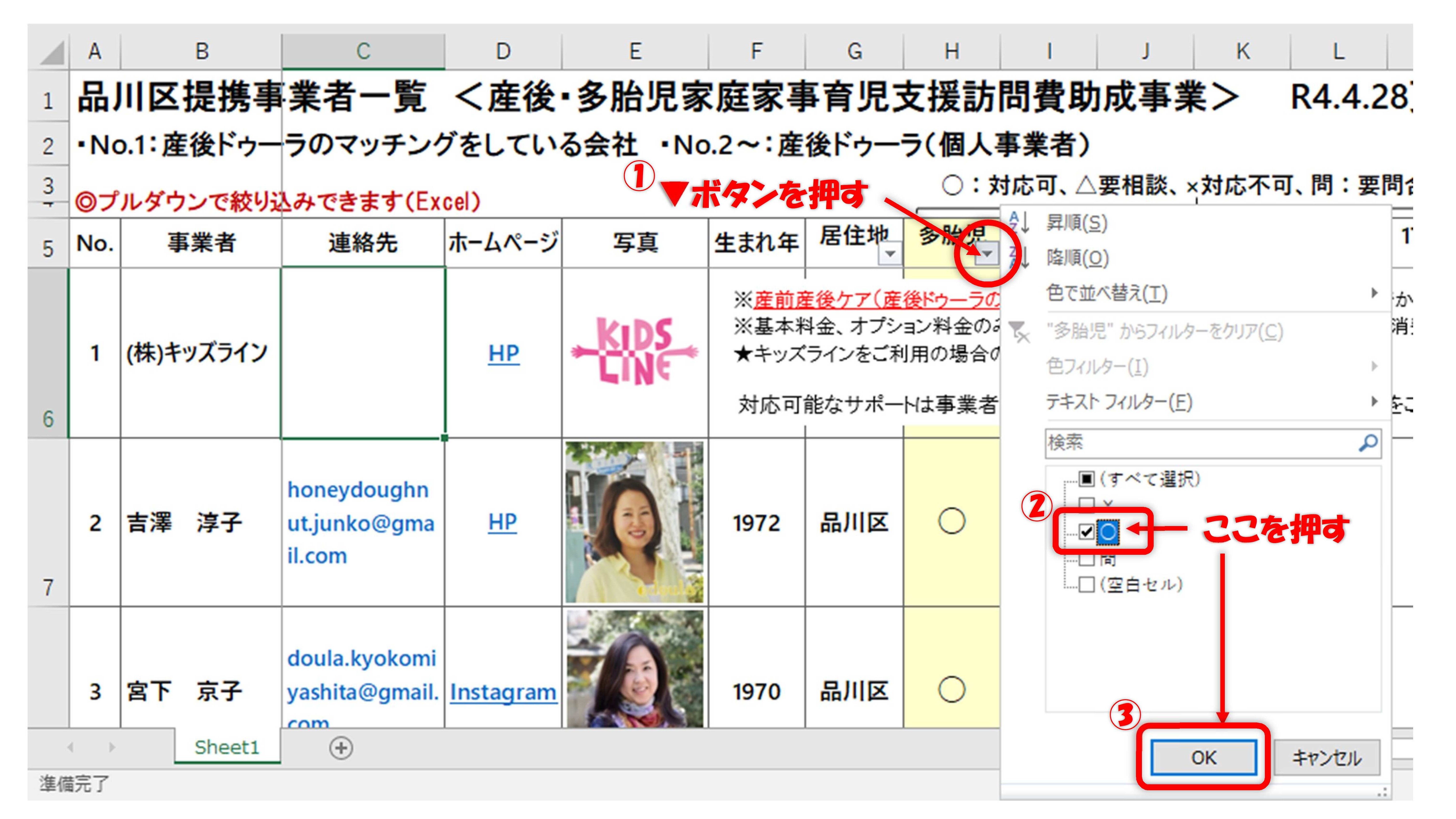Click the previous sheet scroll arrow

coord(71,747)
